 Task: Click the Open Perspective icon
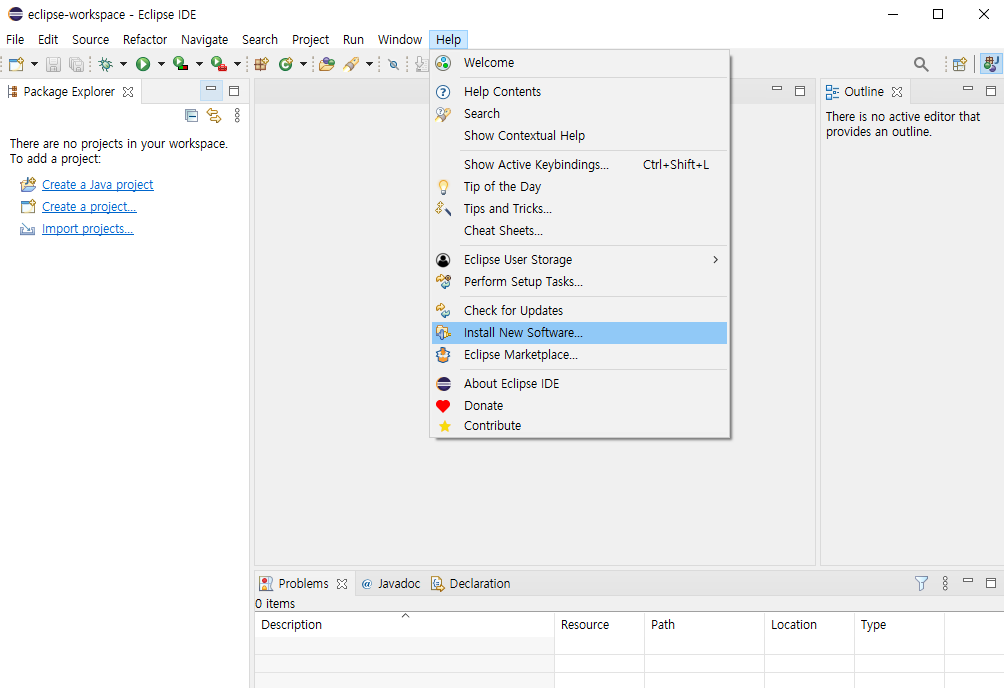pyautogui.click(x=959, y=64)
